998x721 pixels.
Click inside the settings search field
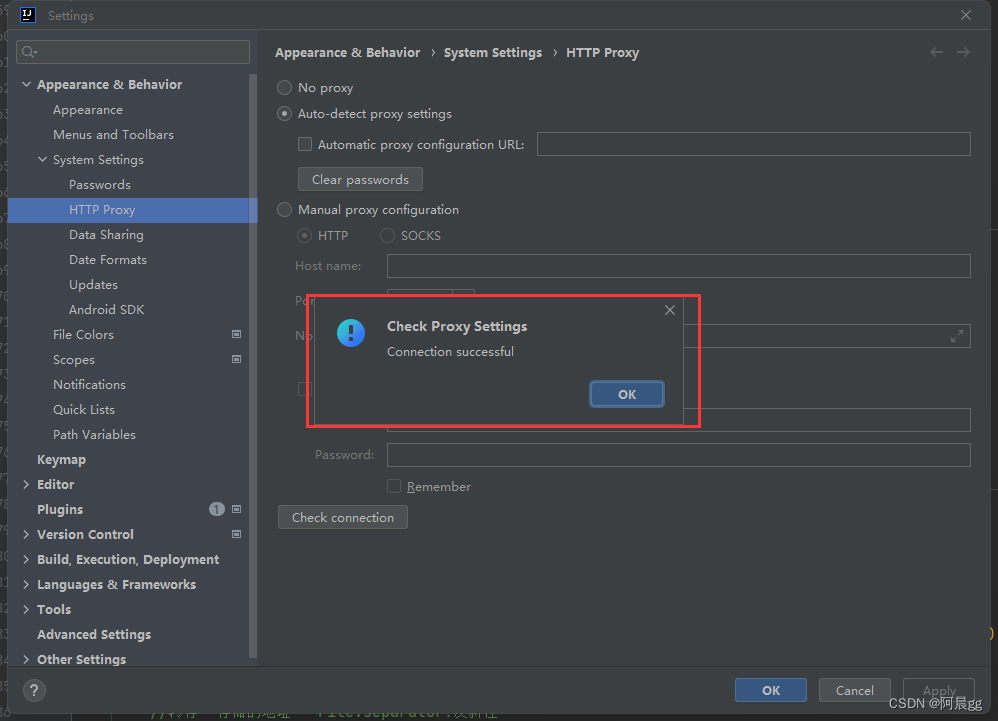click(130, 51)
